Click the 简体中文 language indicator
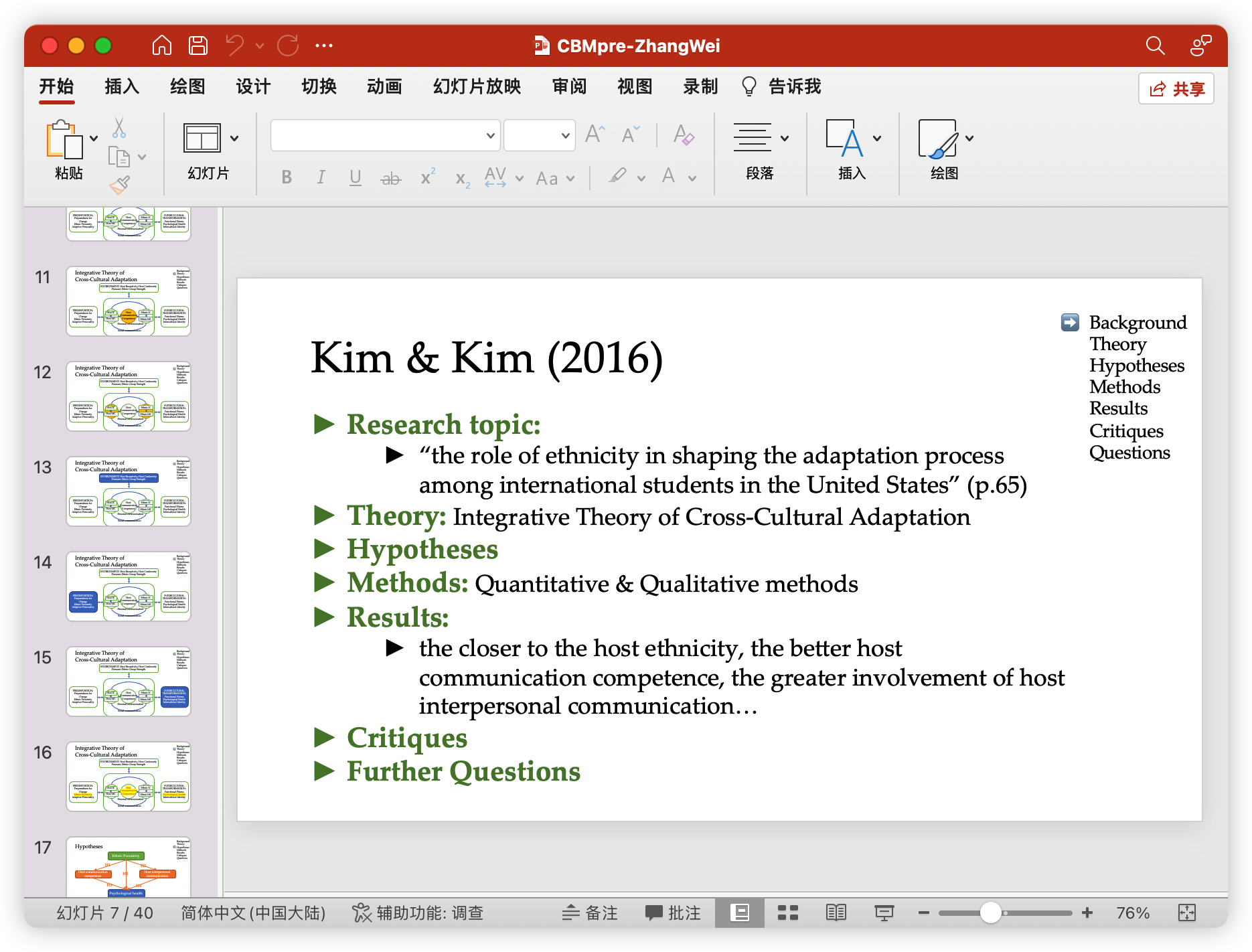1252x952 pixels. click(253, 913)
